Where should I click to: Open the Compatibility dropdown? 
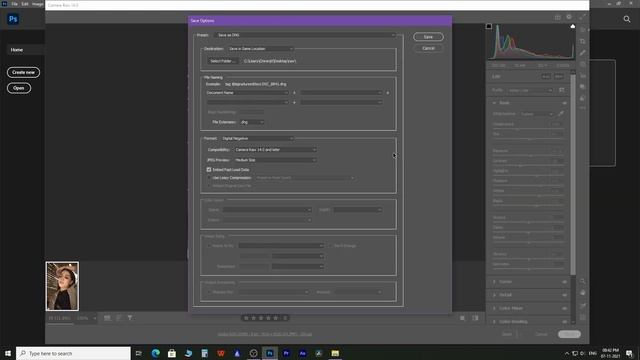click(275, 150)
